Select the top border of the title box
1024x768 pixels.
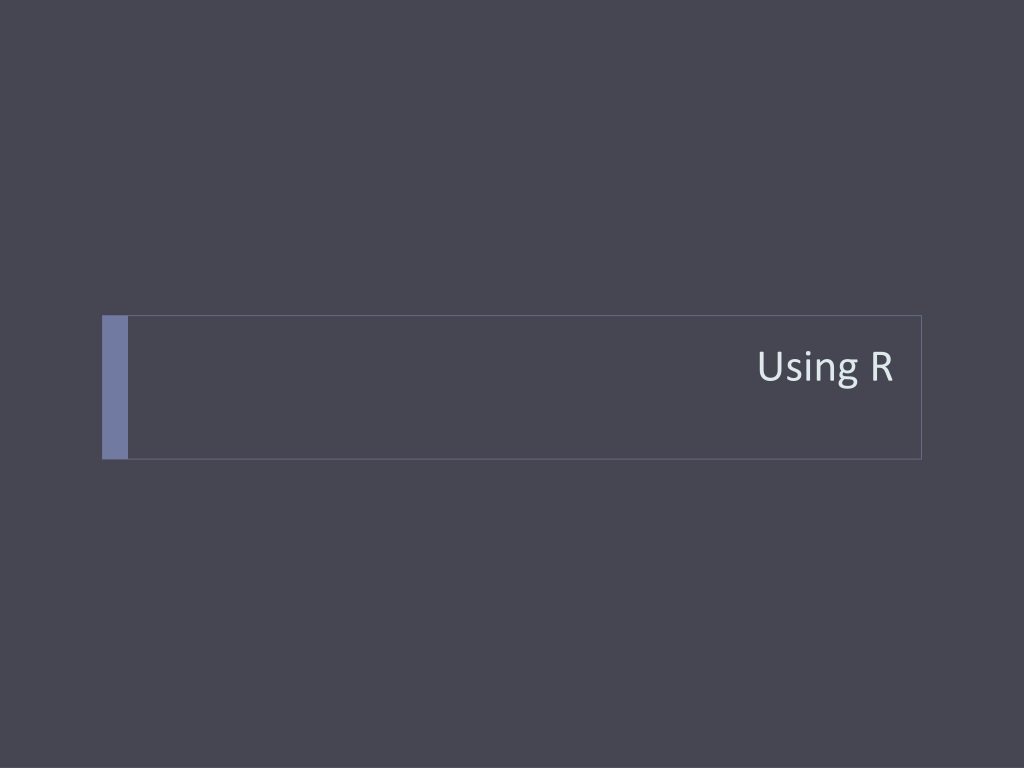(524, 315)
